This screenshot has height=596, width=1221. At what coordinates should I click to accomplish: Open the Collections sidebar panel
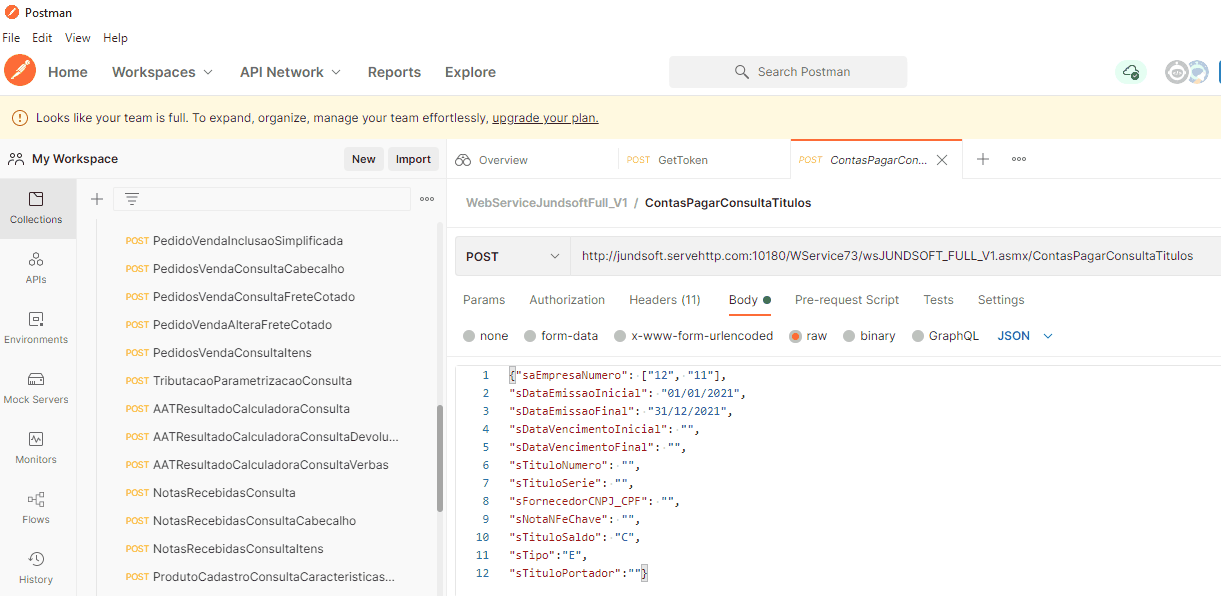pyautogui.click(x=36, y=208)
